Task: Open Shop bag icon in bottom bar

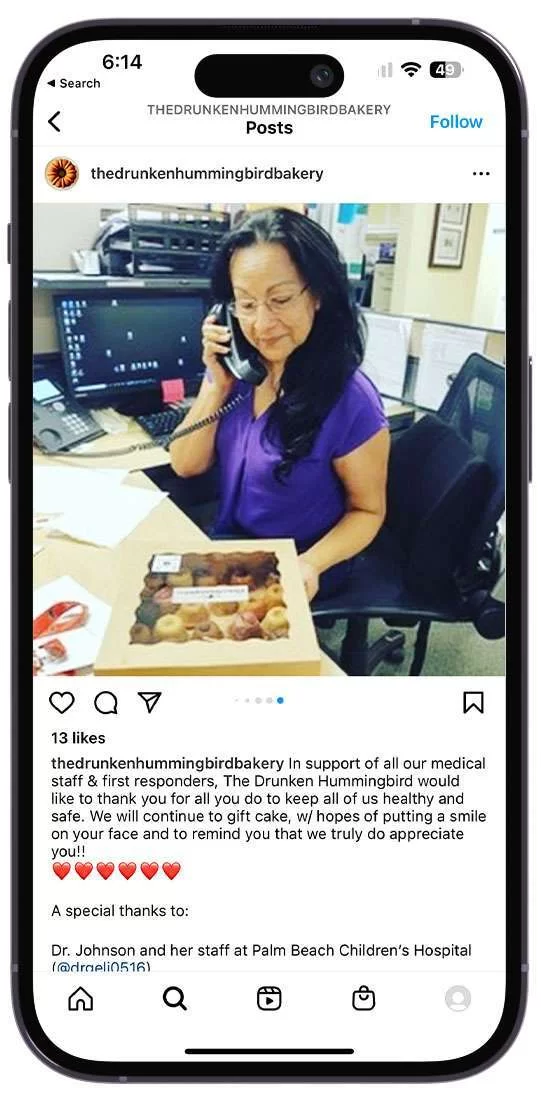Action: coord(363,998)
